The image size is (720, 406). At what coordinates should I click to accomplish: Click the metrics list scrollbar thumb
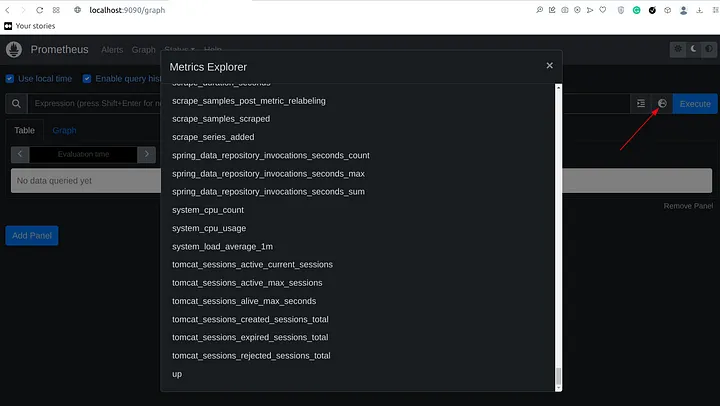(x=558, y=376)
